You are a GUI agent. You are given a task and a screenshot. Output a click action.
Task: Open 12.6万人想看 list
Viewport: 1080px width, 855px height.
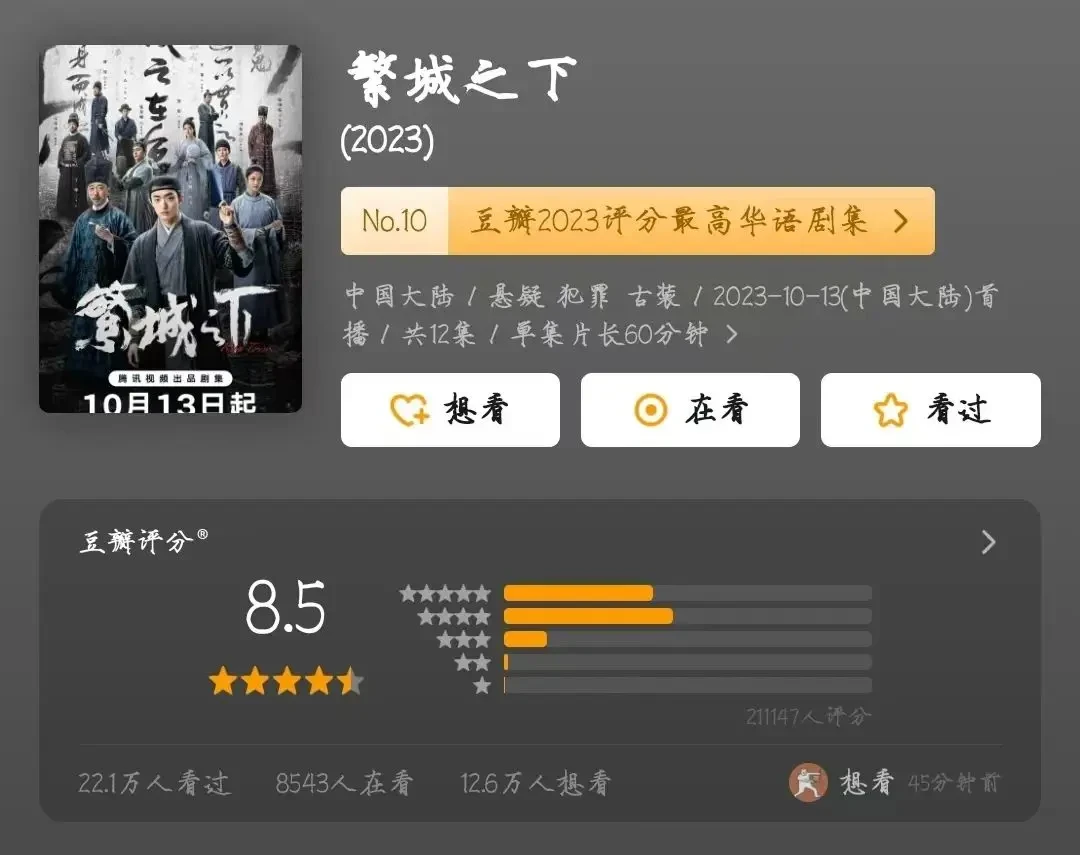coord(535,783)
